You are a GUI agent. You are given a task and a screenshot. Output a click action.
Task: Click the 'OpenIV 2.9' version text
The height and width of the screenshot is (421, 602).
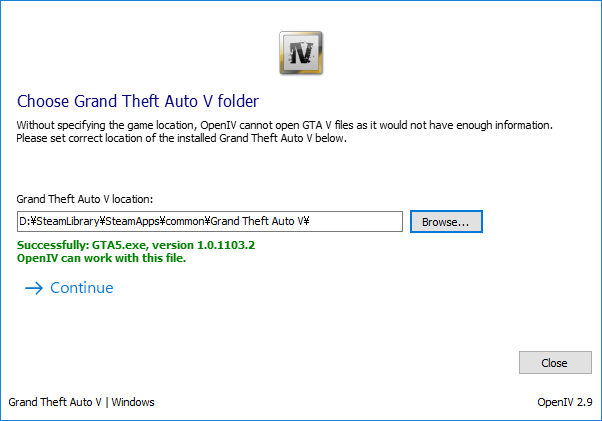(565, 402)
